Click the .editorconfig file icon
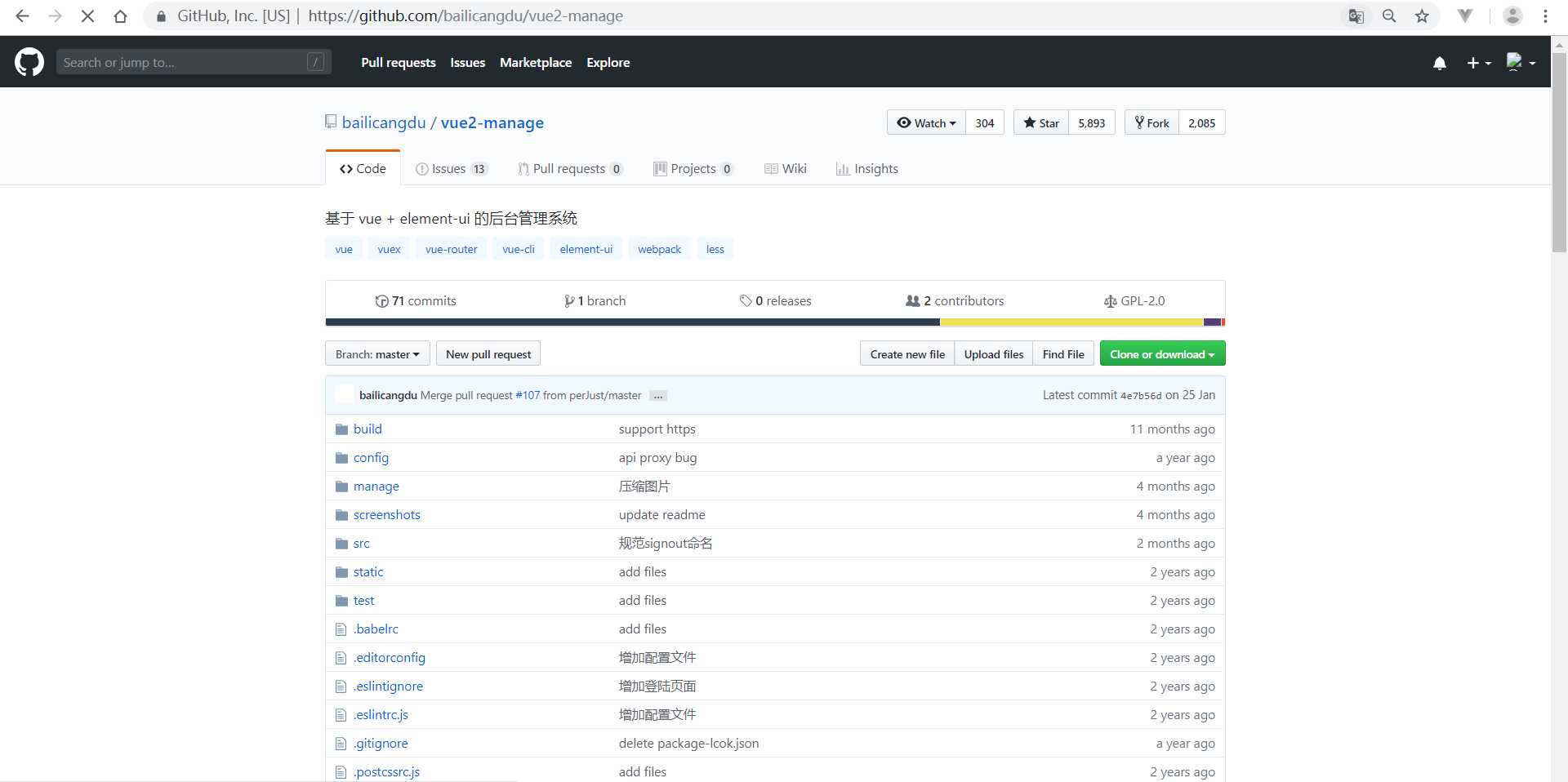Image resolution: width=1568 pixels, height=782 pixels. (x=341, y=658)
